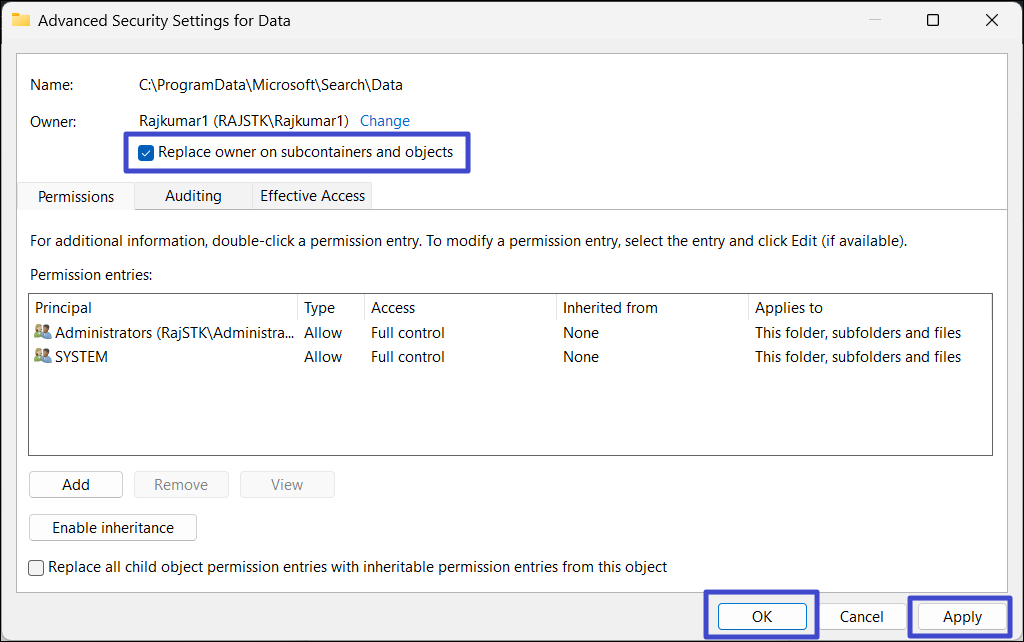Click the Apply button

click(962, 617)
